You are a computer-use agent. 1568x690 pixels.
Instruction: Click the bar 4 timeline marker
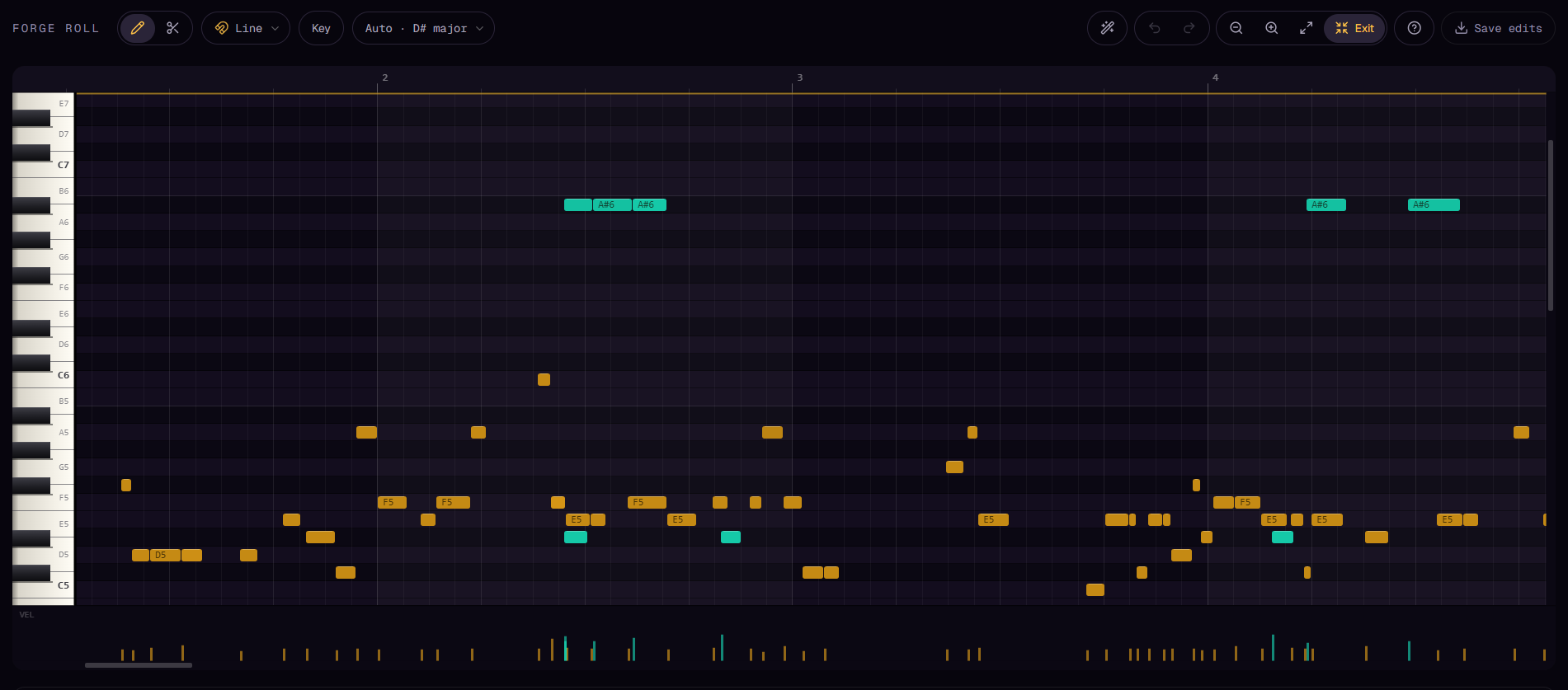(1215, 77)
